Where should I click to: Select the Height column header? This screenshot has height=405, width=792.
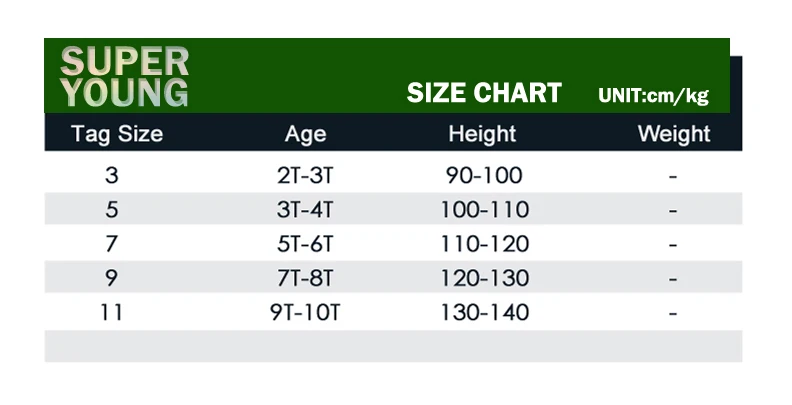click(x=482, y=134)
